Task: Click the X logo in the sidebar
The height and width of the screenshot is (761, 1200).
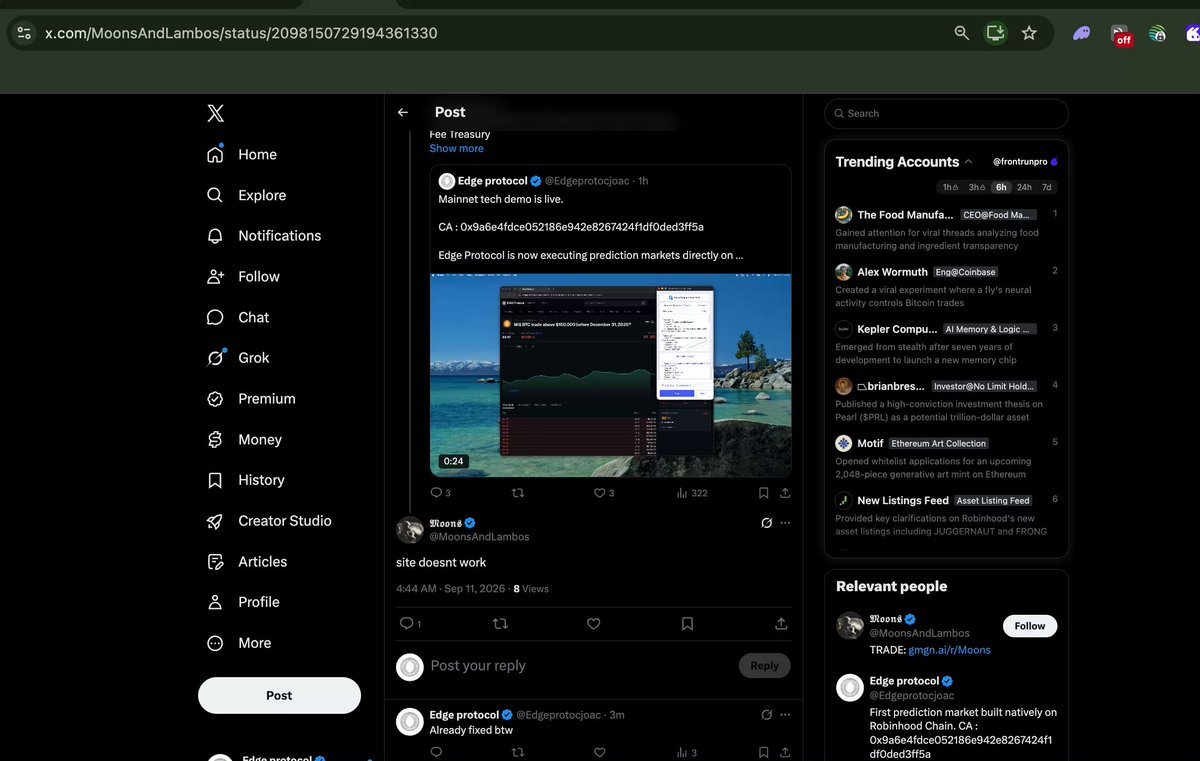Action: click(215, 113)
